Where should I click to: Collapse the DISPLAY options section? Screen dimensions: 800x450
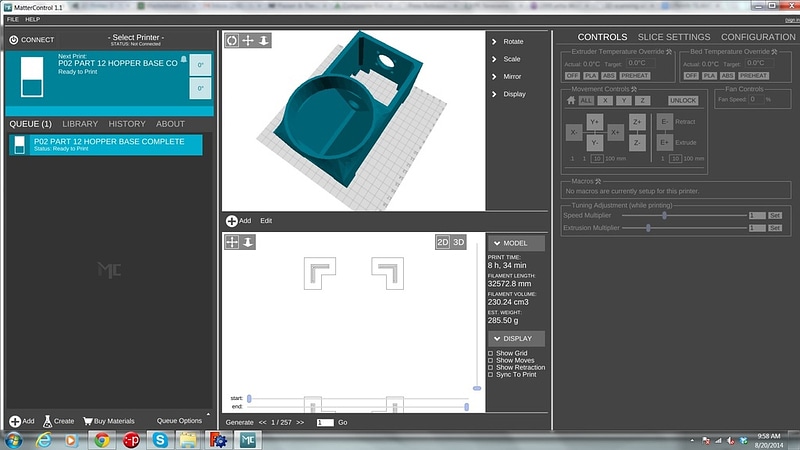[516, 339]
